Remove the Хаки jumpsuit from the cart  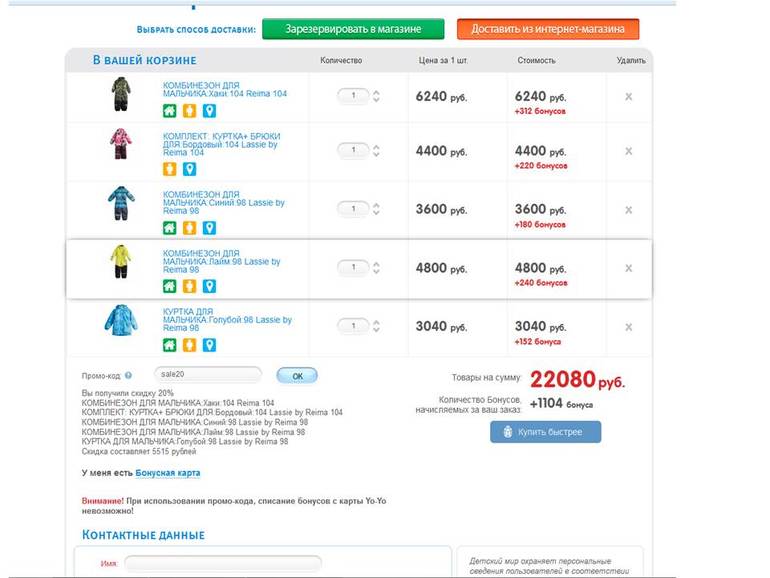[628, 97]
